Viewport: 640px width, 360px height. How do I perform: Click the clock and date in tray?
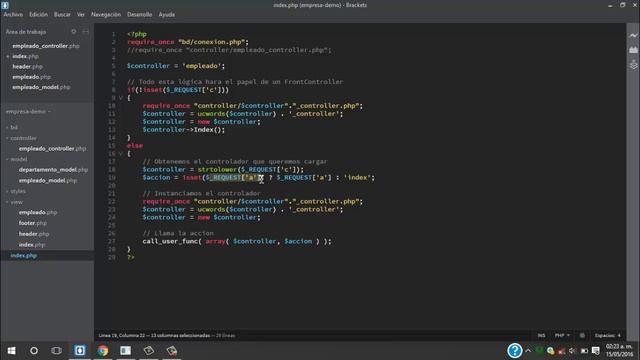pyautogui.click(x=619, y=351)
